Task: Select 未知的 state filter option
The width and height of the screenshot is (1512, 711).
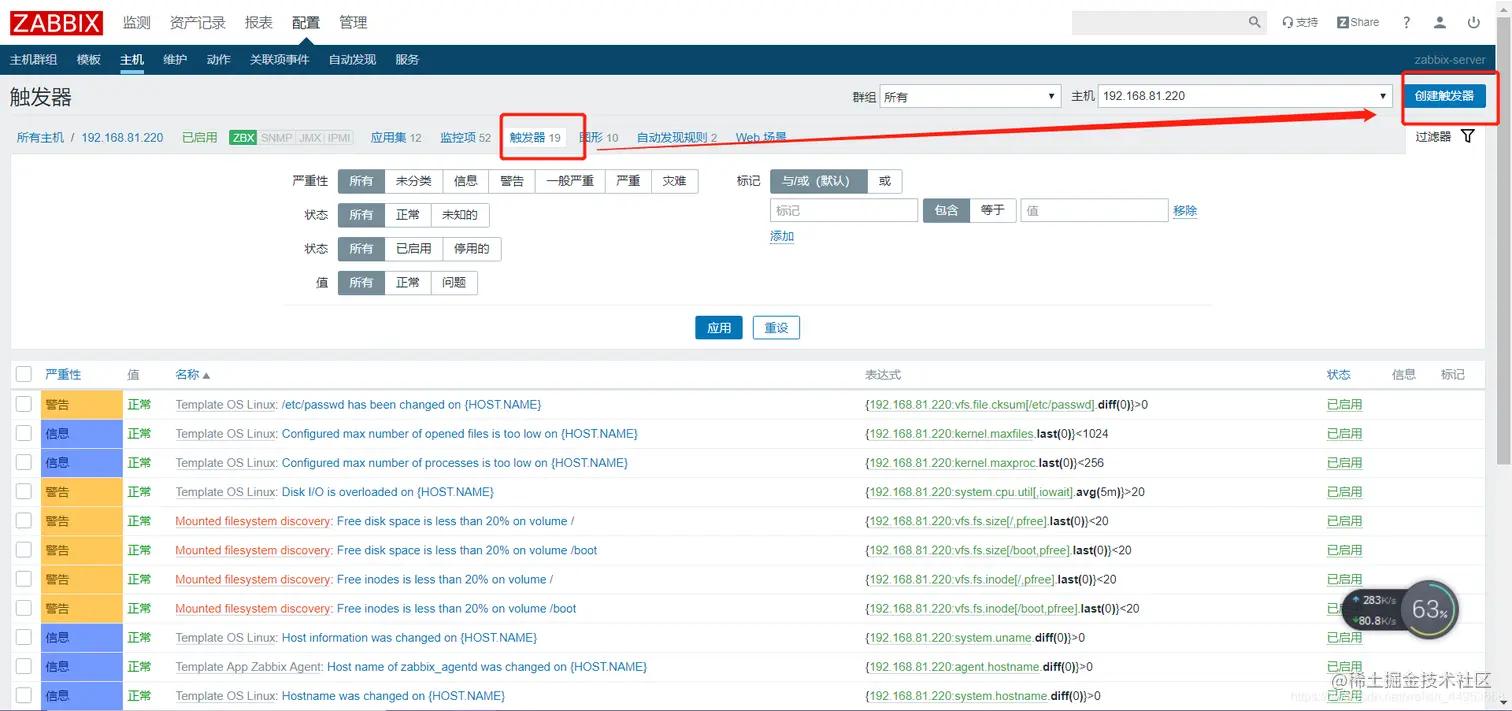Action: click(x=460, y=215)
